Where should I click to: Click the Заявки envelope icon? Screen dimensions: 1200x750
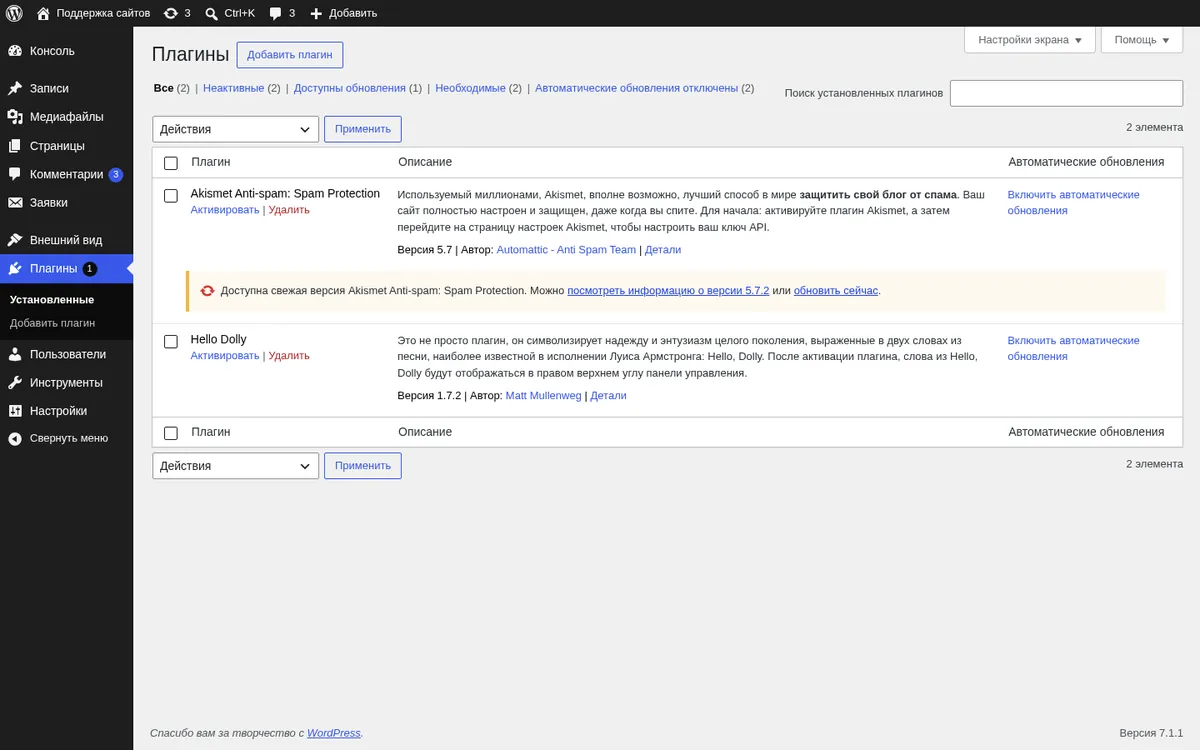point(15,202)
